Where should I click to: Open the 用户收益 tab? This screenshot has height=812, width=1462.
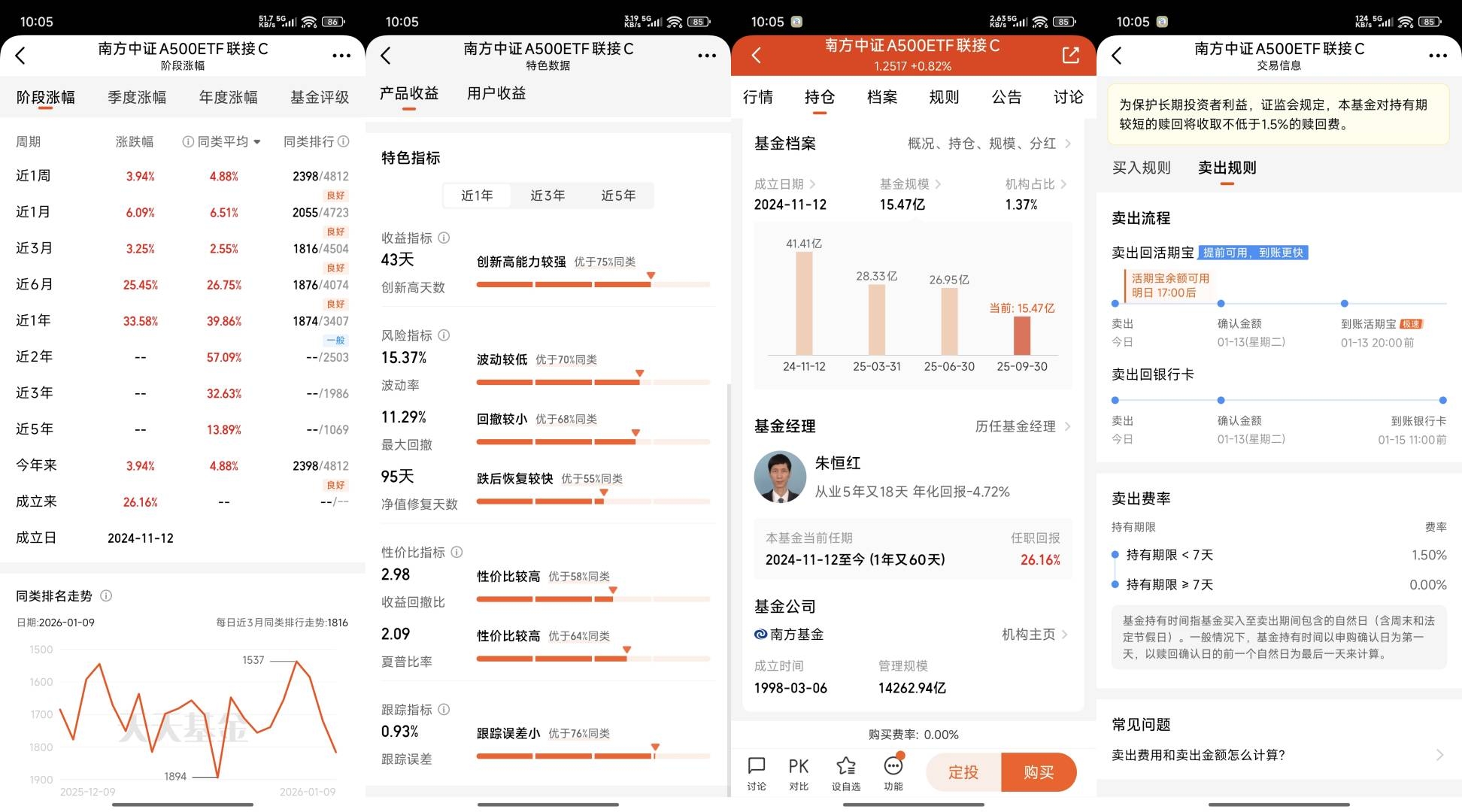496,93
